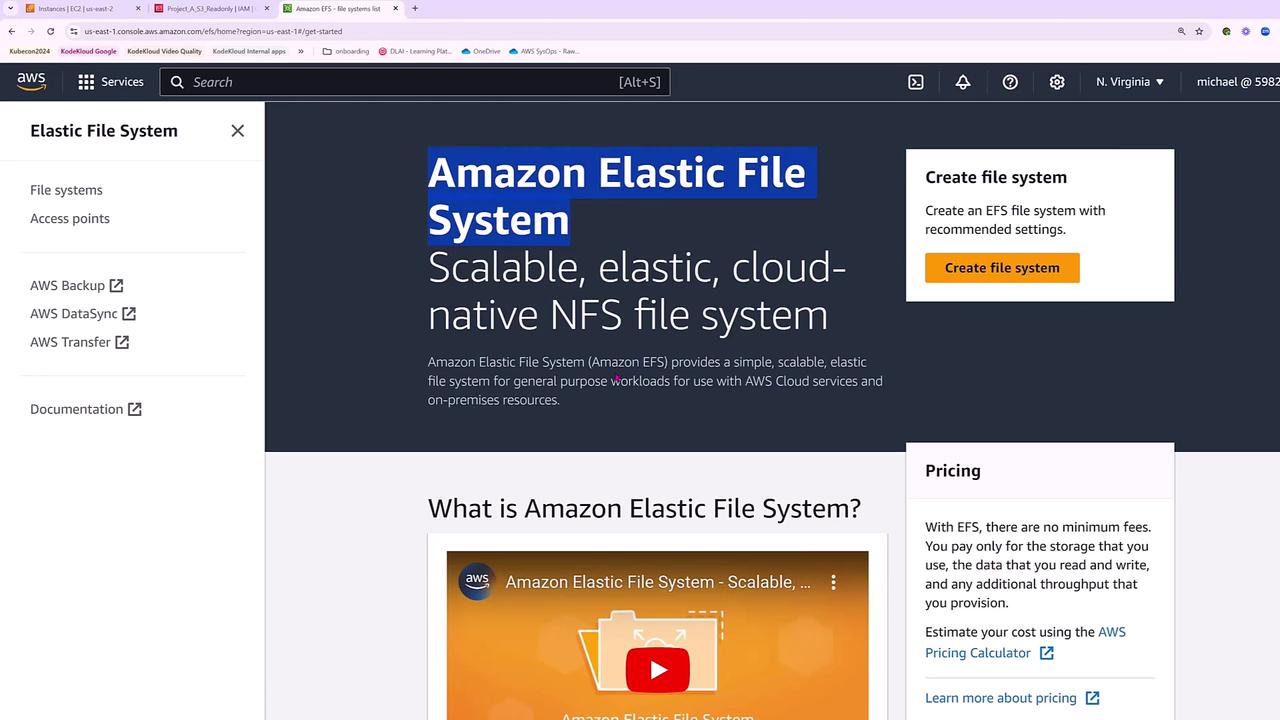The height and width of the screenshot is (720, 1280).
Task: Focus the AWS console Search field
Action: point(415,82)
